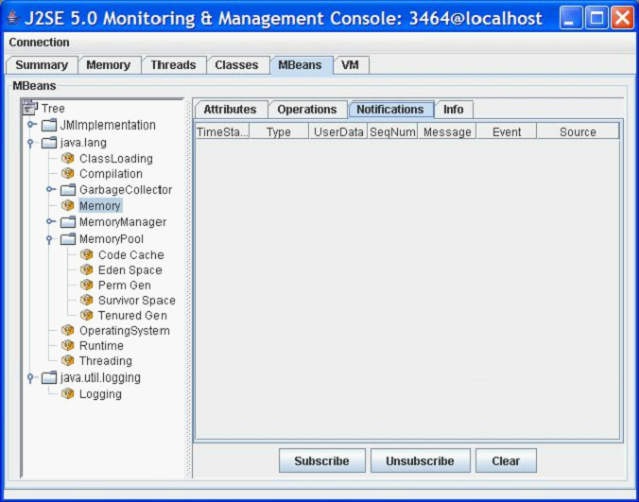Click the Tree root icon
Image resolution: width=639 pixels, height=502 pixels.
click(x=30, y=108)
